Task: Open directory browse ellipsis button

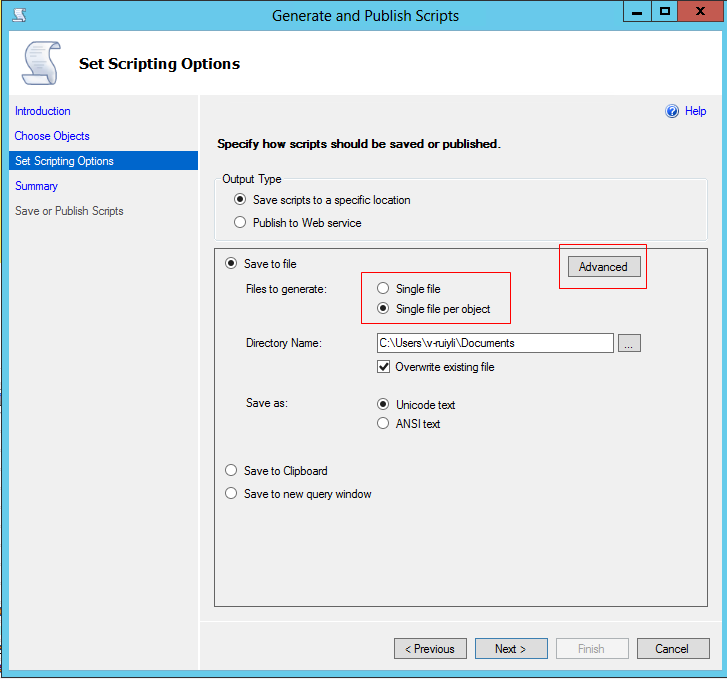Action: coord(628,343)
